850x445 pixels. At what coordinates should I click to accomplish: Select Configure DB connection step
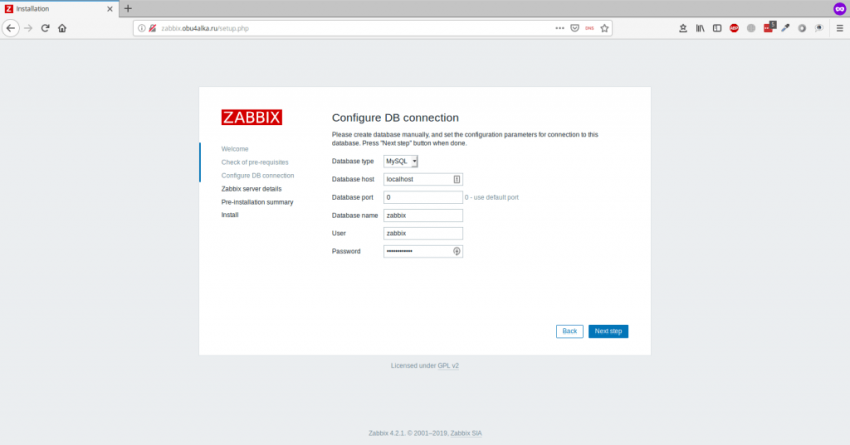pos(257,176)
